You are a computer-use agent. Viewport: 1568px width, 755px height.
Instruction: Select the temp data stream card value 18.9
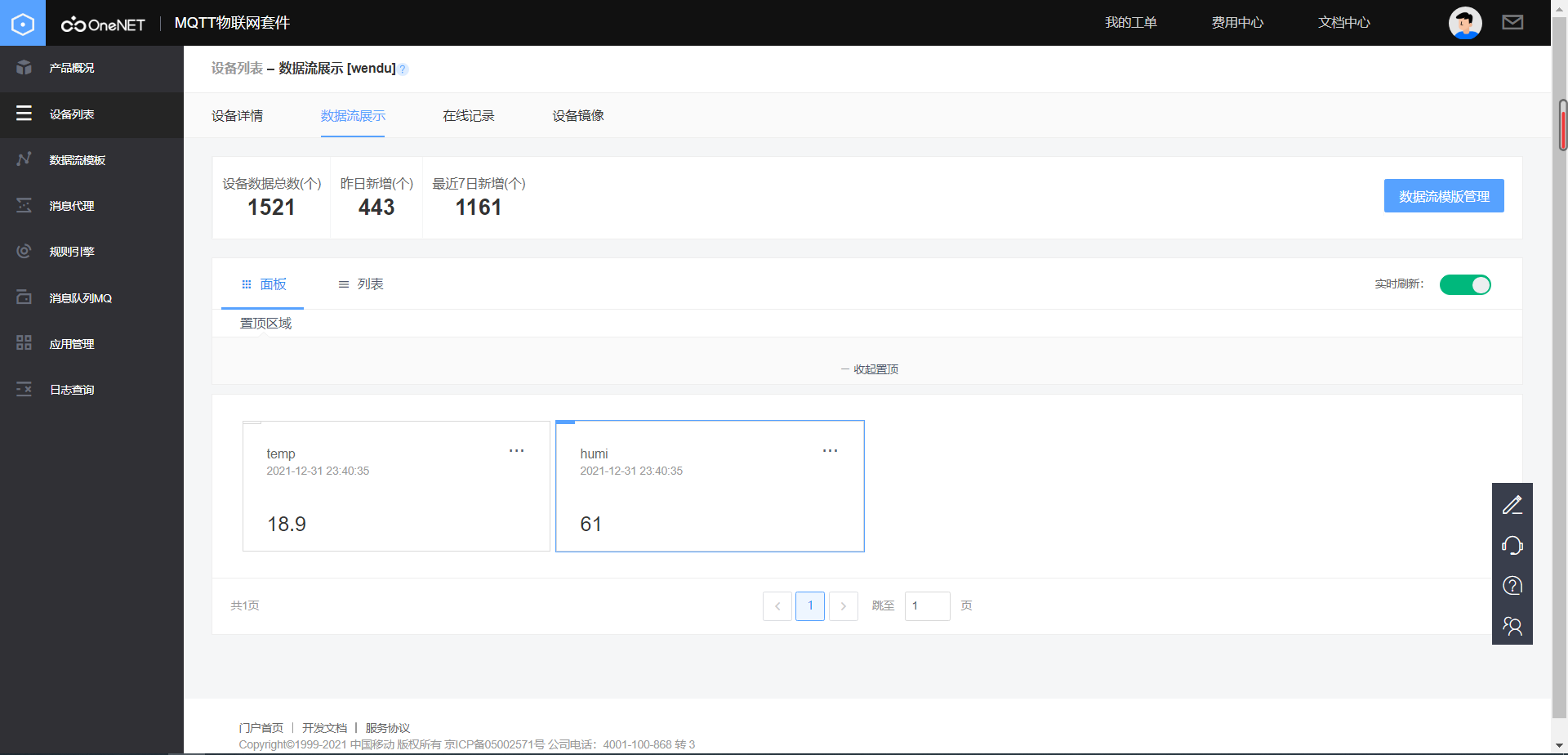point(287,525)
